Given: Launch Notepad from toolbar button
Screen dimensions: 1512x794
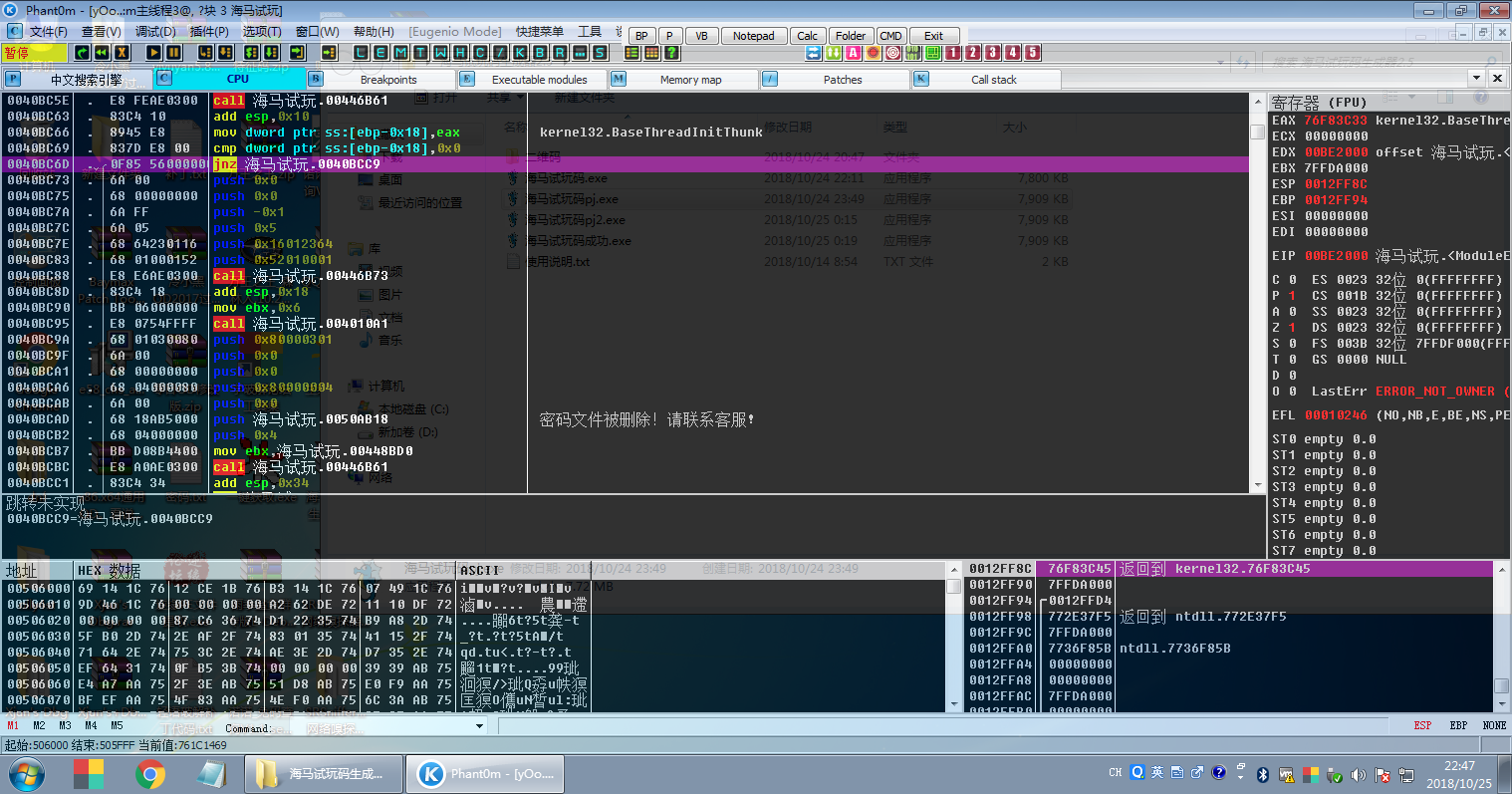Looking at the screenshot, I should click(754, 36).
